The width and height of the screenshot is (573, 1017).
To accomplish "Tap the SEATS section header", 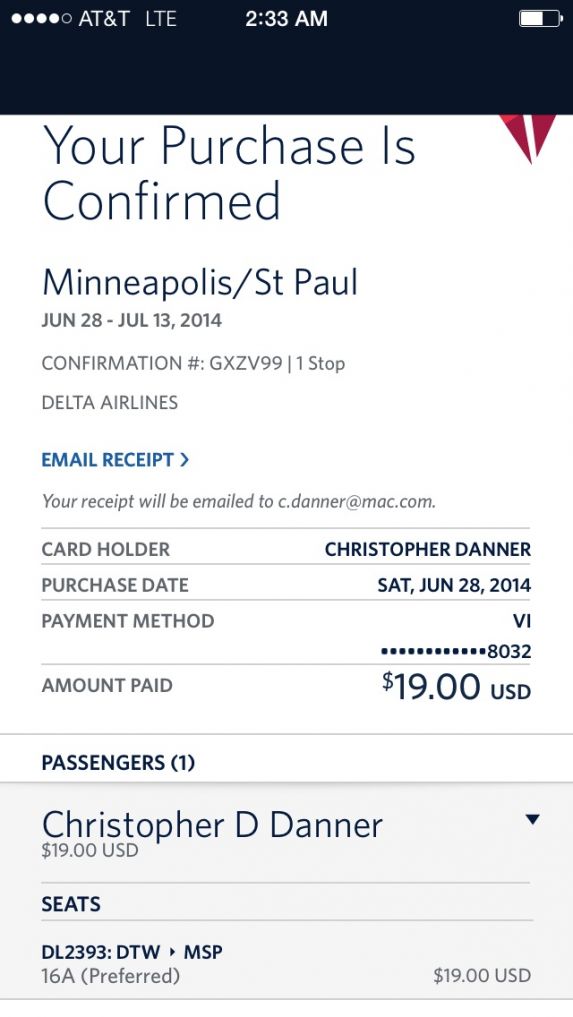I will click(71, 904).
